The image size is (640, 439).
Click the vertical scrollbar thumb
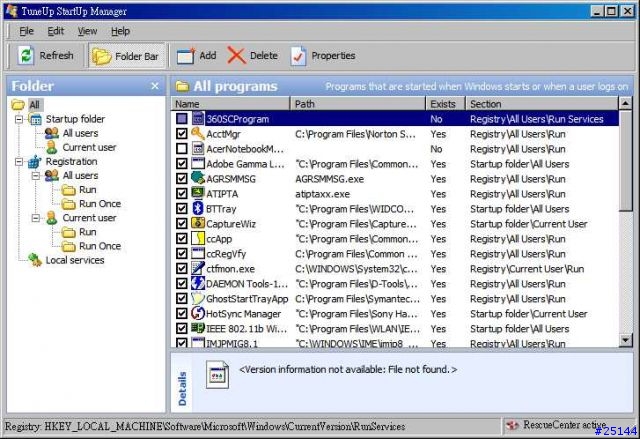[626, 161]
